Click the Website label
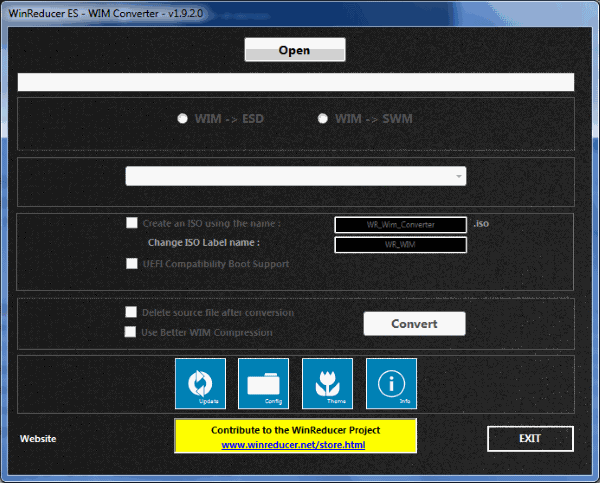The height and width of the screenshot is (483, 600). 38,439
